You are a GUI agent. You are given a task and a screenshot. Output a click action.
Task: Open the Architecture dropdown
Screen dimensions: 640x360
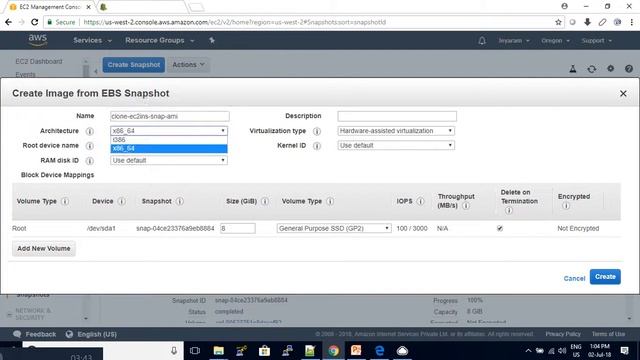point(169,131)
